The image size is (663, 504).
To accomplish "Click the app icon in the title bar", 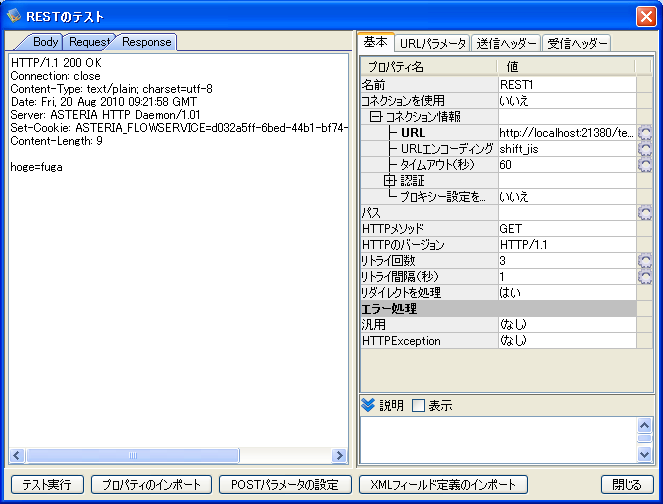I will (14, 16).
